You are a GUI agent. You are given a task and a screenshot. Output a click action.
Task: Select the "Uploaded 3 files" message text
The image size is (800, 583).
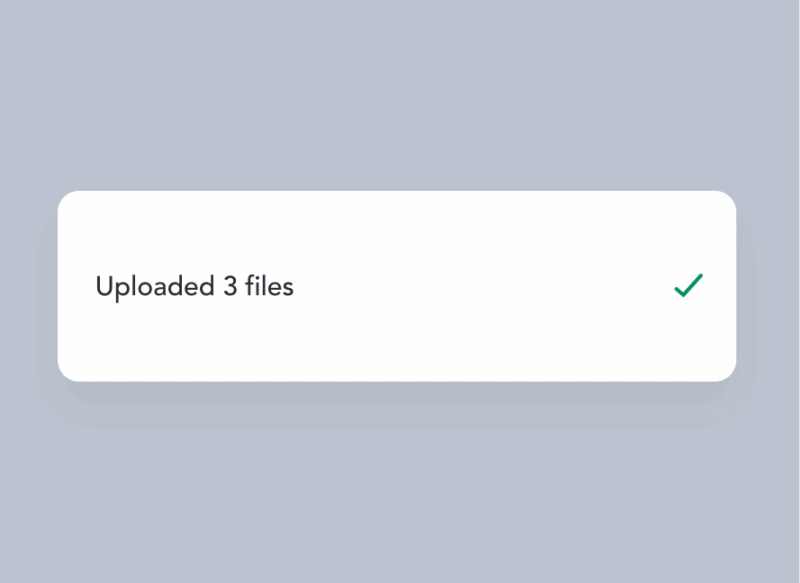(x=194, y=287)
